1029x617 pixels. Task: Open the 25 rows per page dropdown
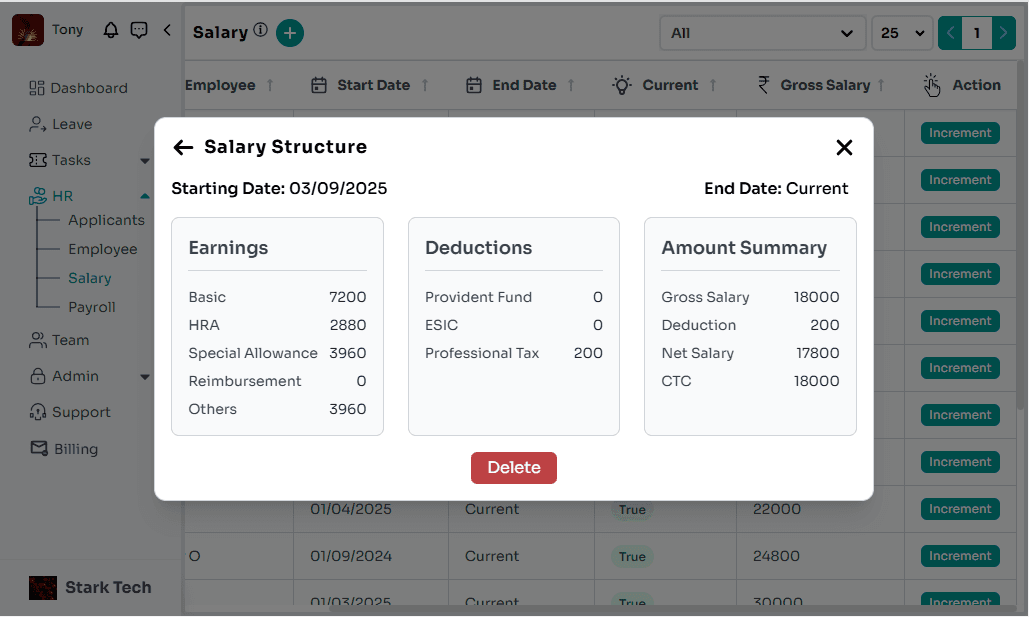point(901,33)
